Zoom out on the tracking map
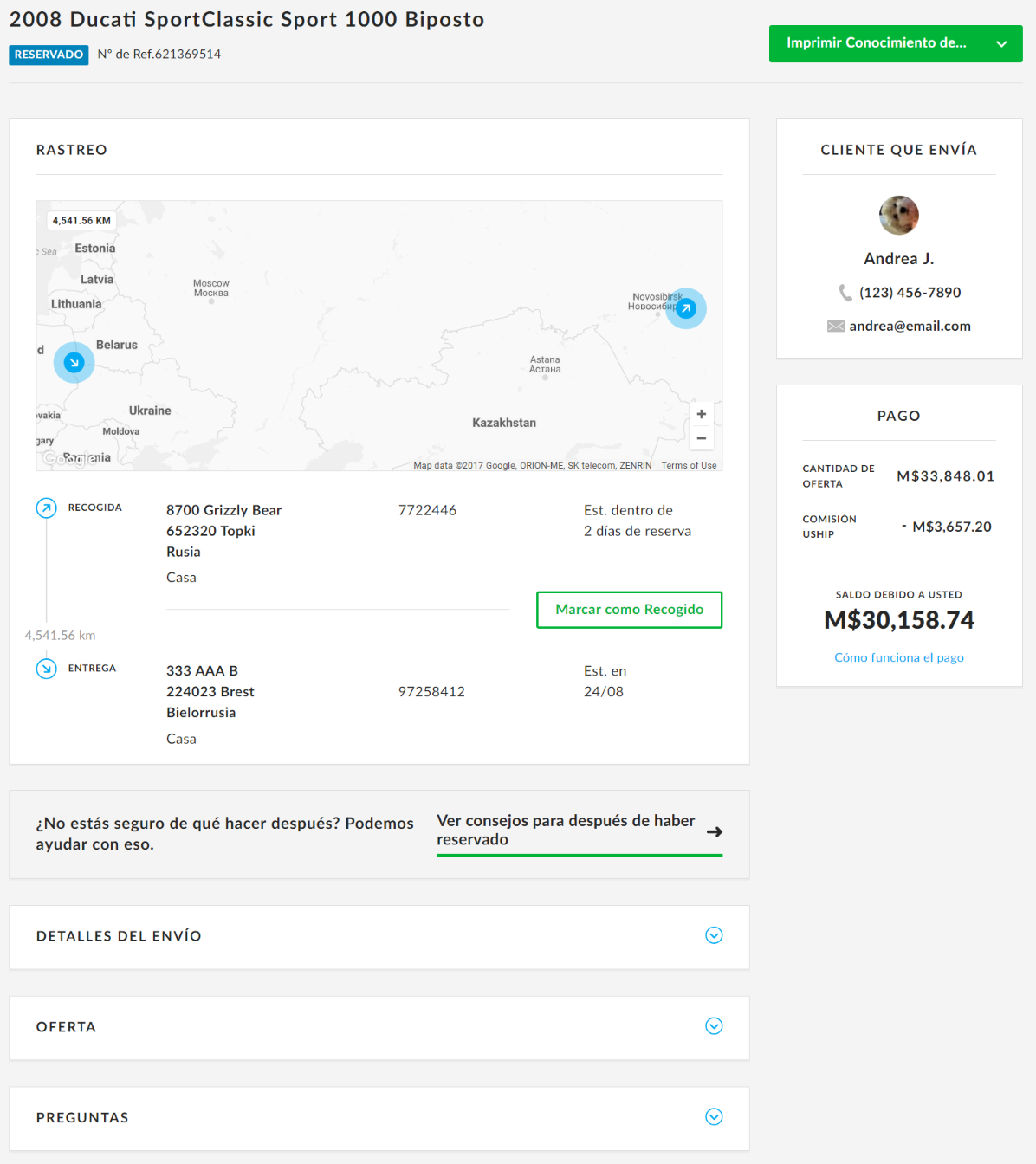 (701, 438)
